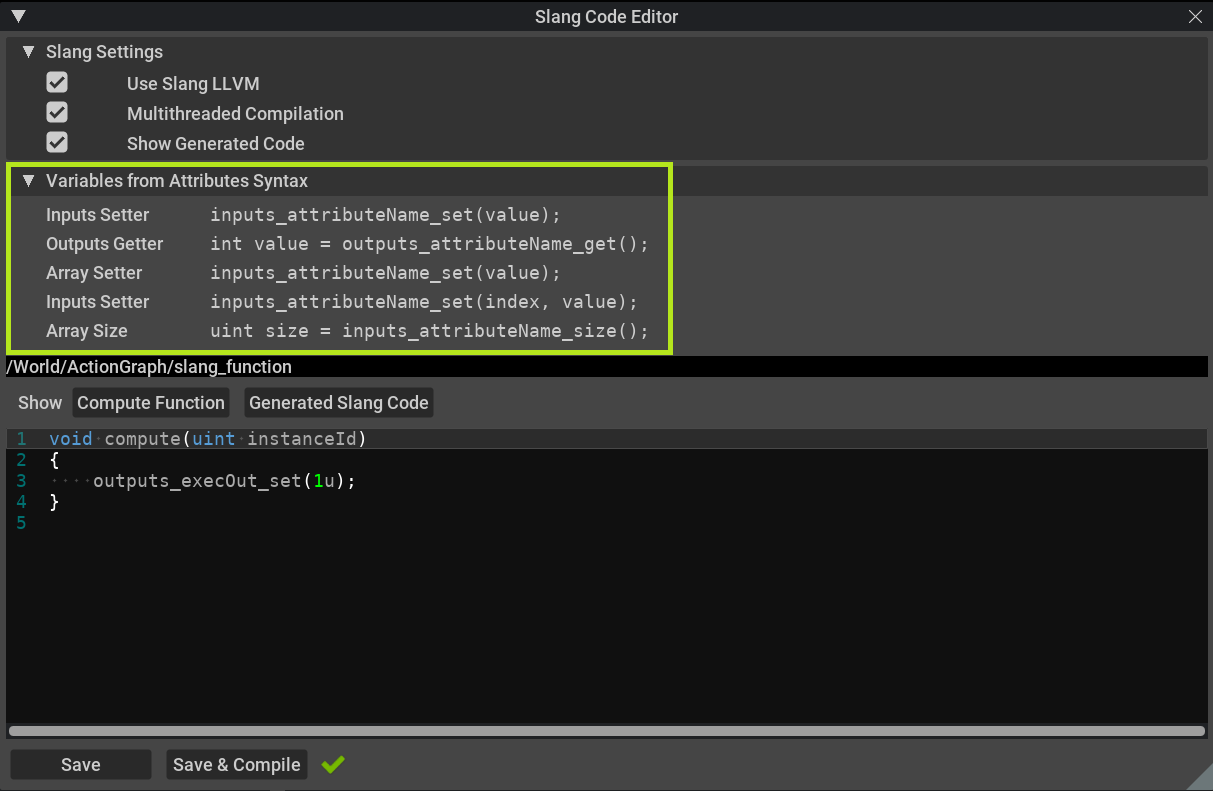1213x791 pixels.
Task: Click the void compute function declaration line
Action: (x=208, y=439)
